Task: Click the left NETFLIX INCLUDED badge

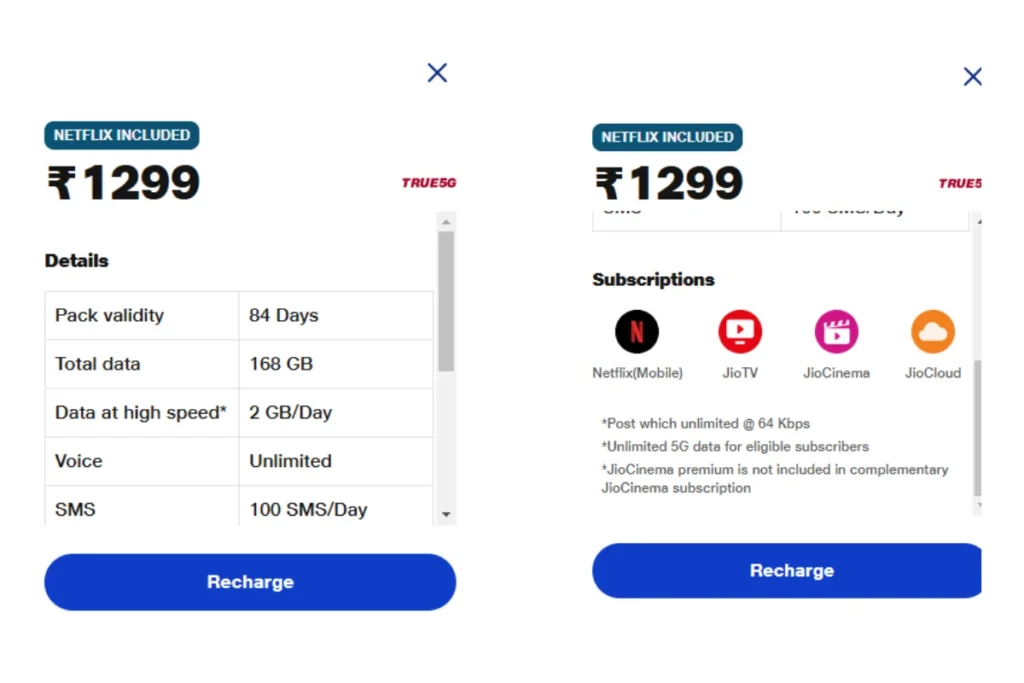Action: click(x=121, y=135)
